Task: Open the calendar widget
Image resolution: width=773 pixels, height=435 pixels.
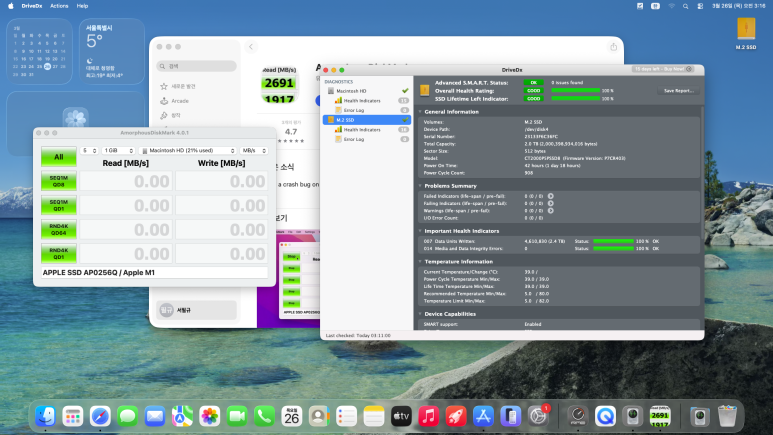Action: (39, 51)
